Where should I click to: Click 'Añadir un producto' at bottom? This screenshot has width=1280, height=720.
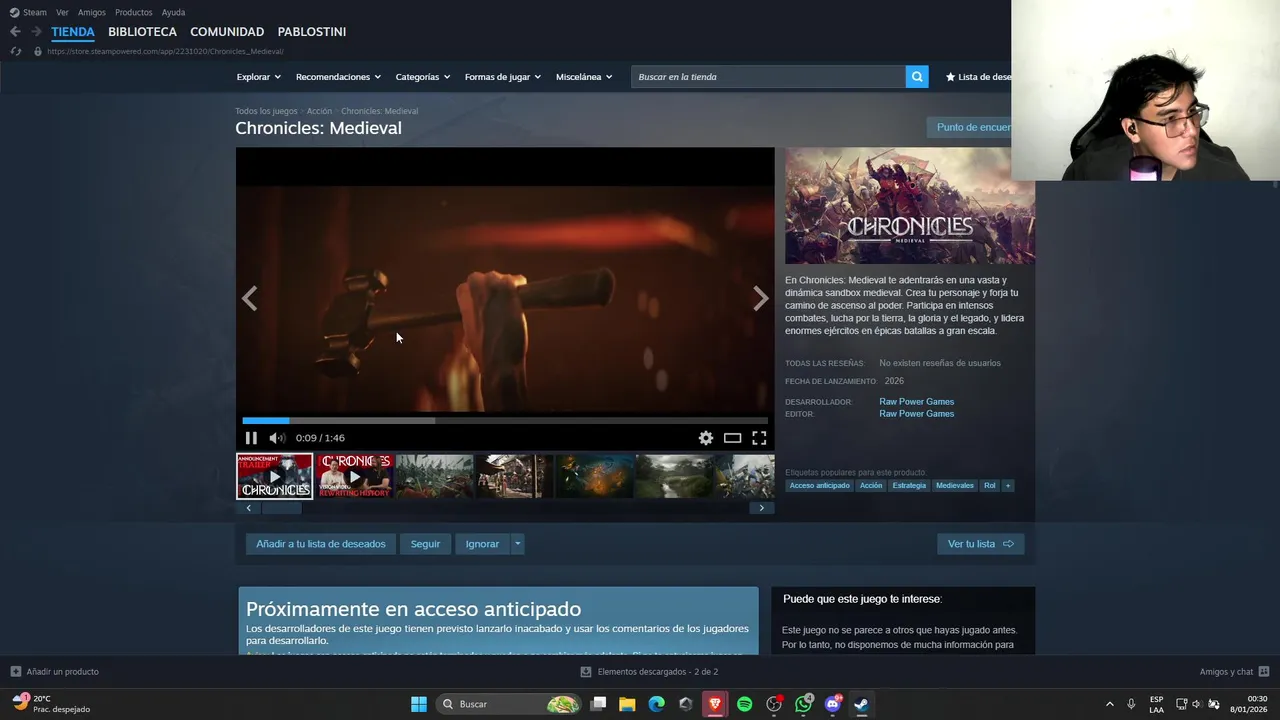pyautogui.click(x=55, y=672)
